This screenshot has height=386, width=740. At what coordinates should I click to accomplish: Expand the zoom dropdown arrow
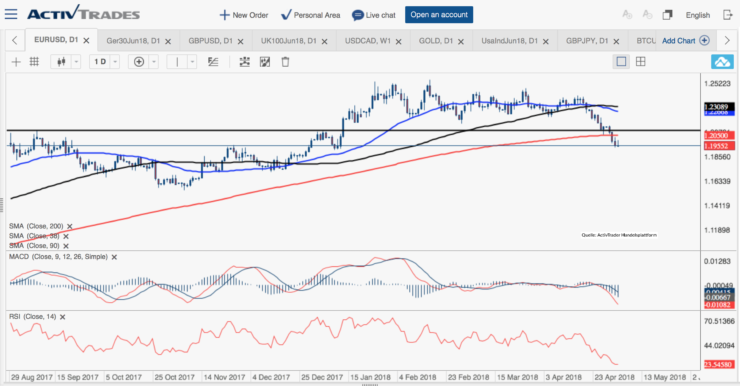tap(154, 62)
